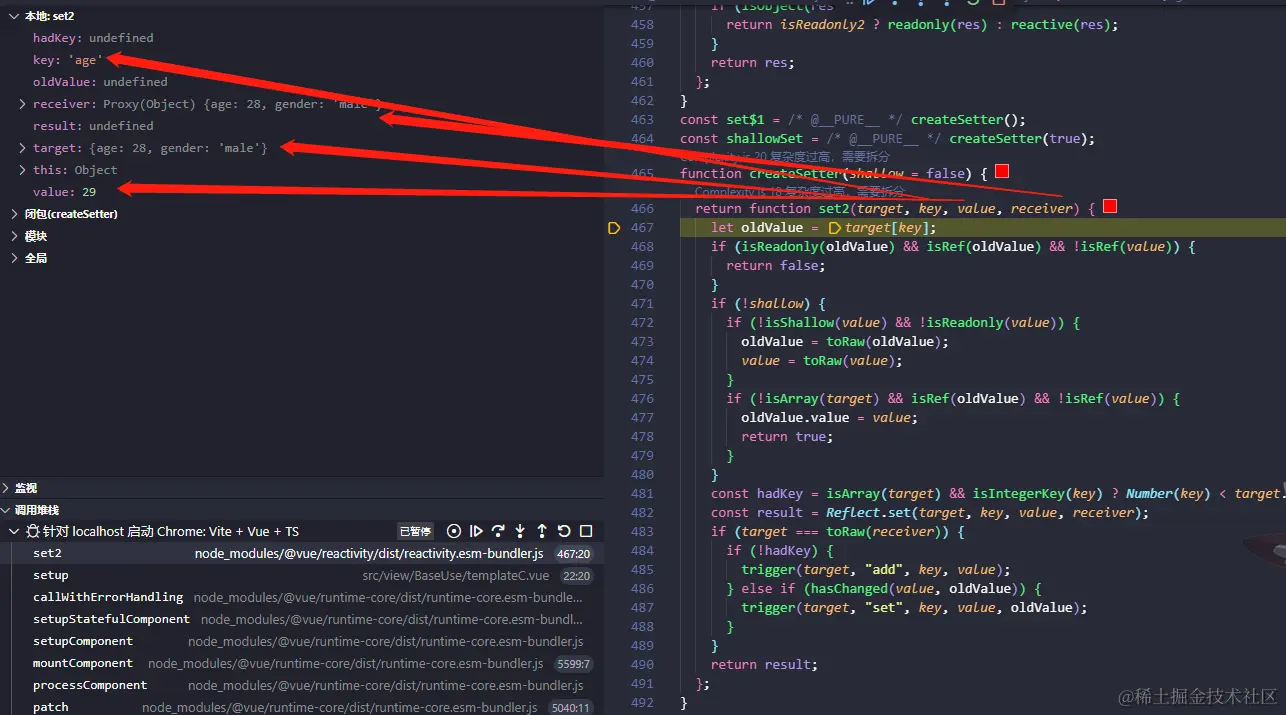Click 'Reflect.set' call on line 482
This screenshot has width=1286, height=715.
click(x=869, y=513)
